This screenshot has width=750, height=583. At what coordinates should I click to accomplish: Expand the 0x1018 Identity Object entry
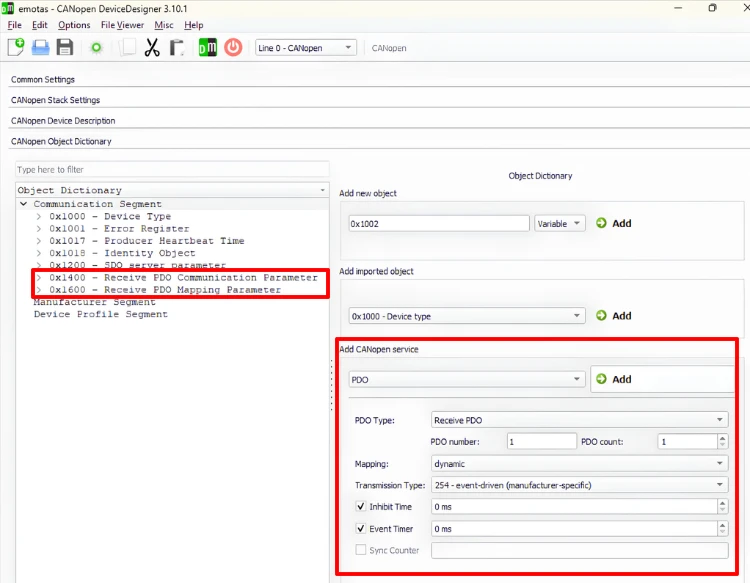pyautogui.click(x=39, y=253)
